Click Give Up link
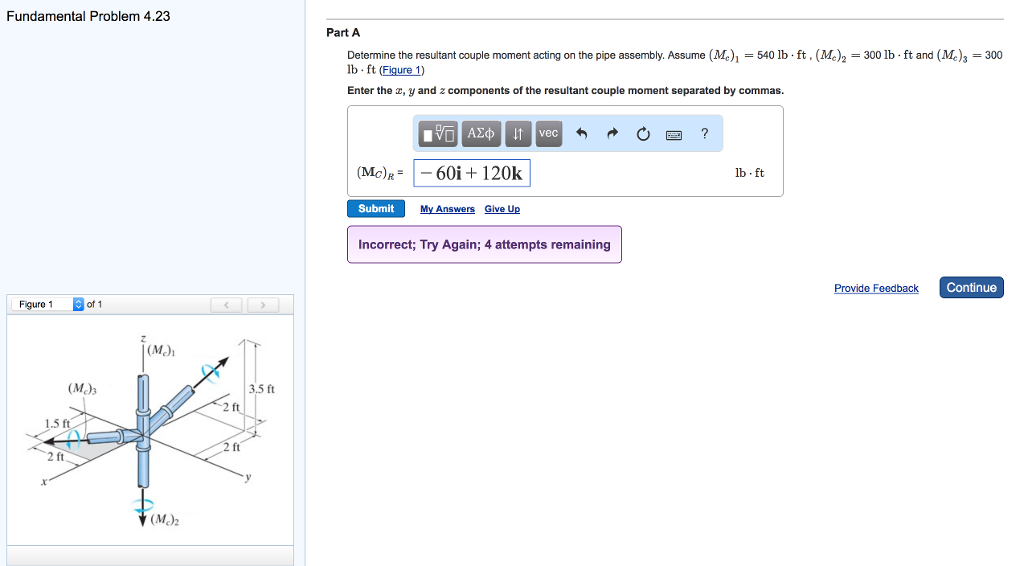The width and height of the screenshot is (1024, 566). (502, 209)
